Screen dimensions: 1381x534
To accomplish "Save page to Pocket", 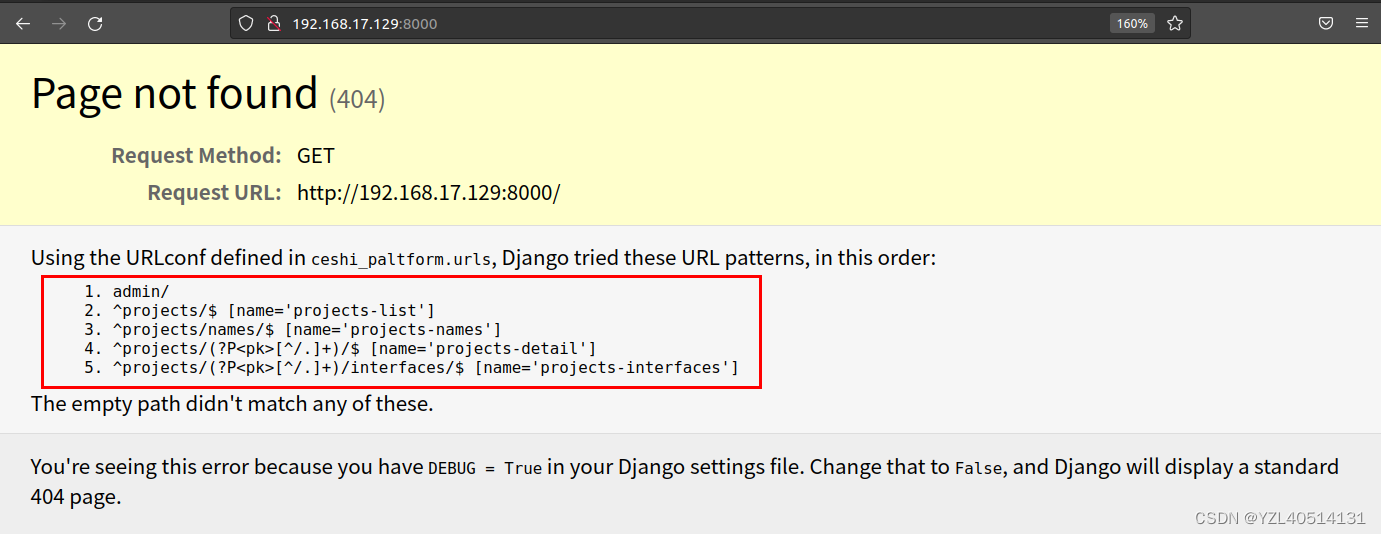I will (1326, 23).
